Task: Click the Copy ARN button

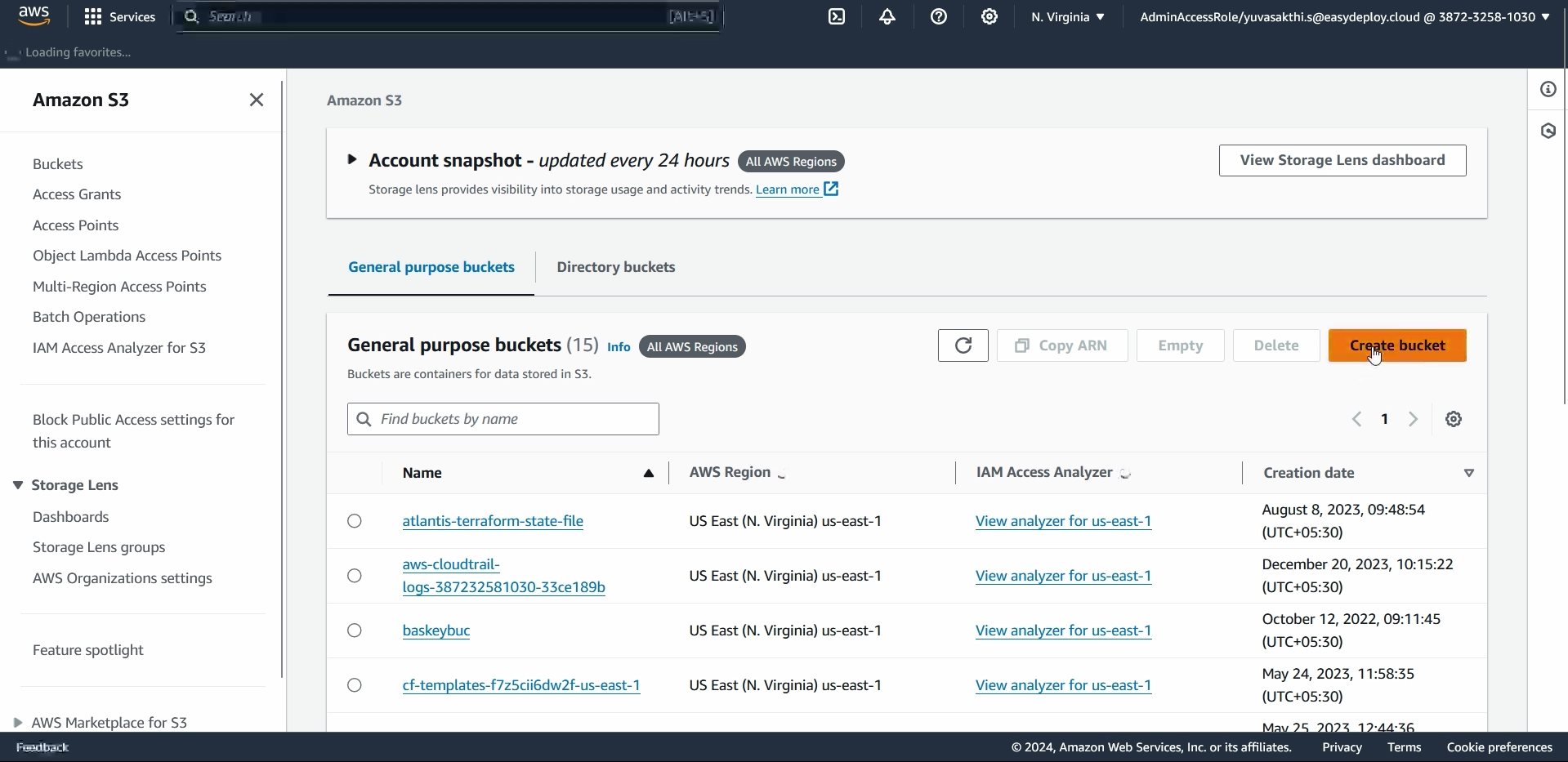Action: click(x=1062, y=345)
